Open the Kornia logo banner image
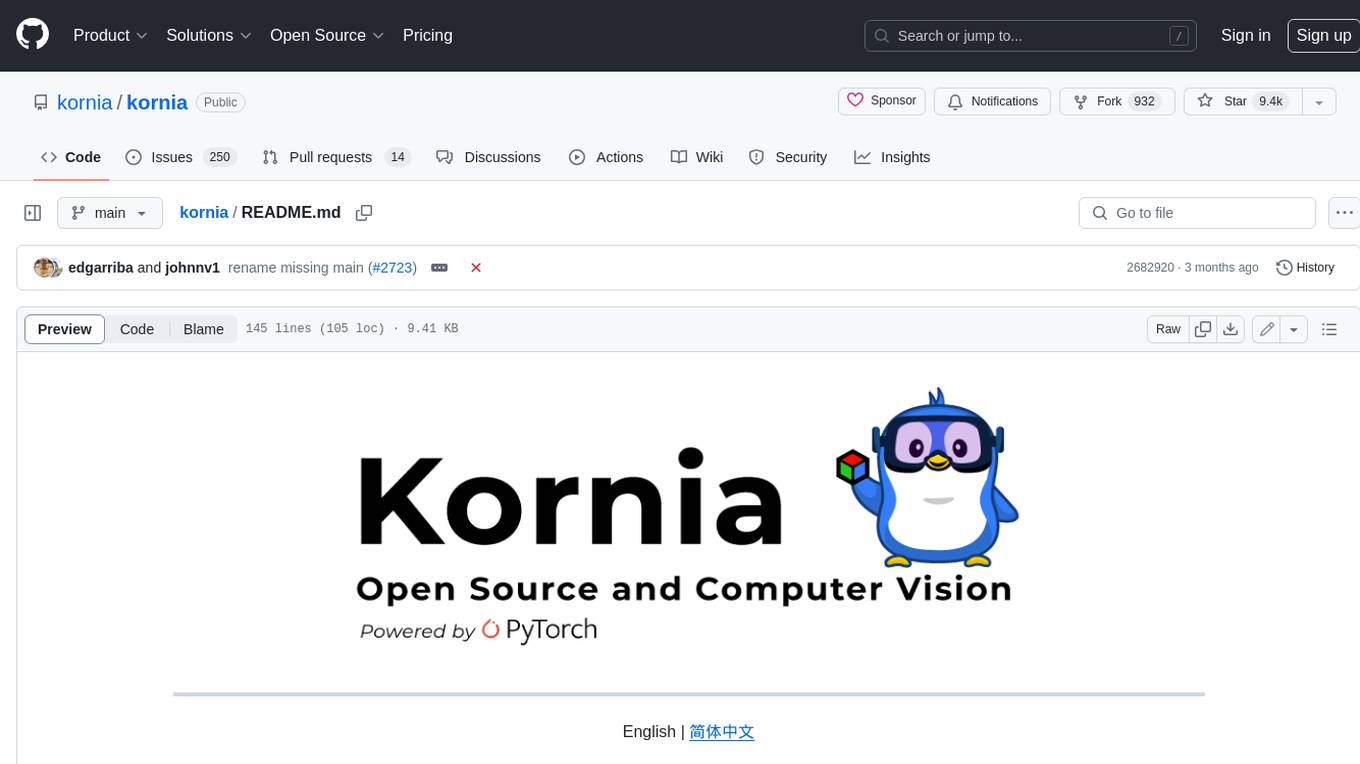This screenshot has height=764, width=1360. click(x=688, y=517)
